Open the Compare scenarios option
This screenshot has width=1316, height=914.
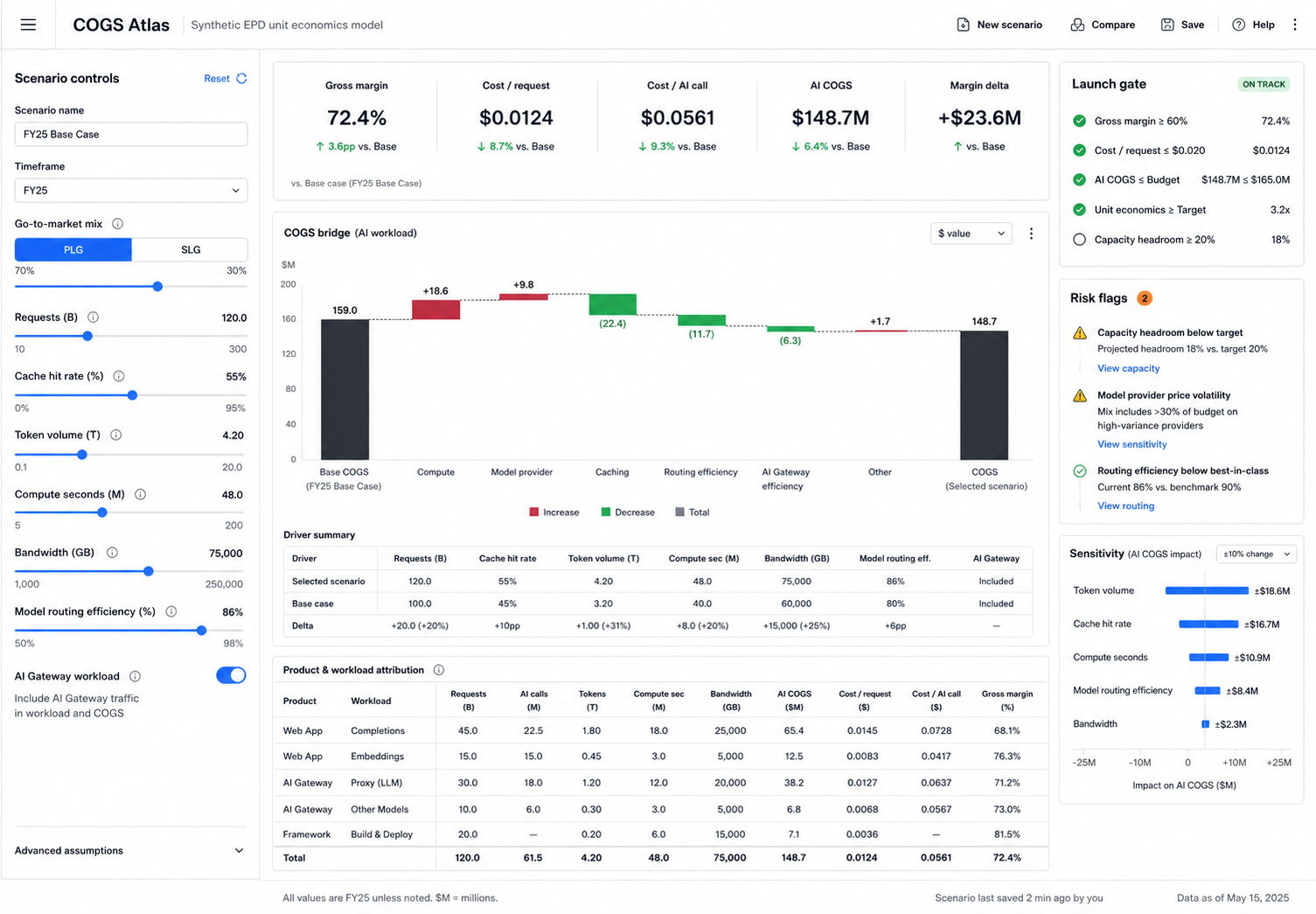[1103, 24]
